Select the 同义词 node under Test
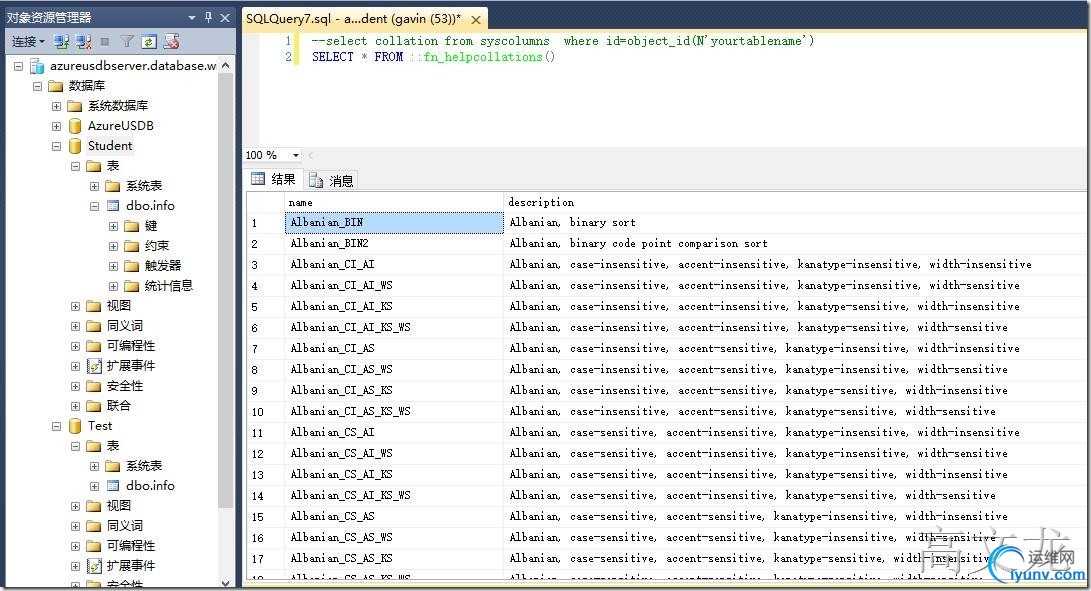Viewport: 1091px width, 591px height. coord(125,526)
